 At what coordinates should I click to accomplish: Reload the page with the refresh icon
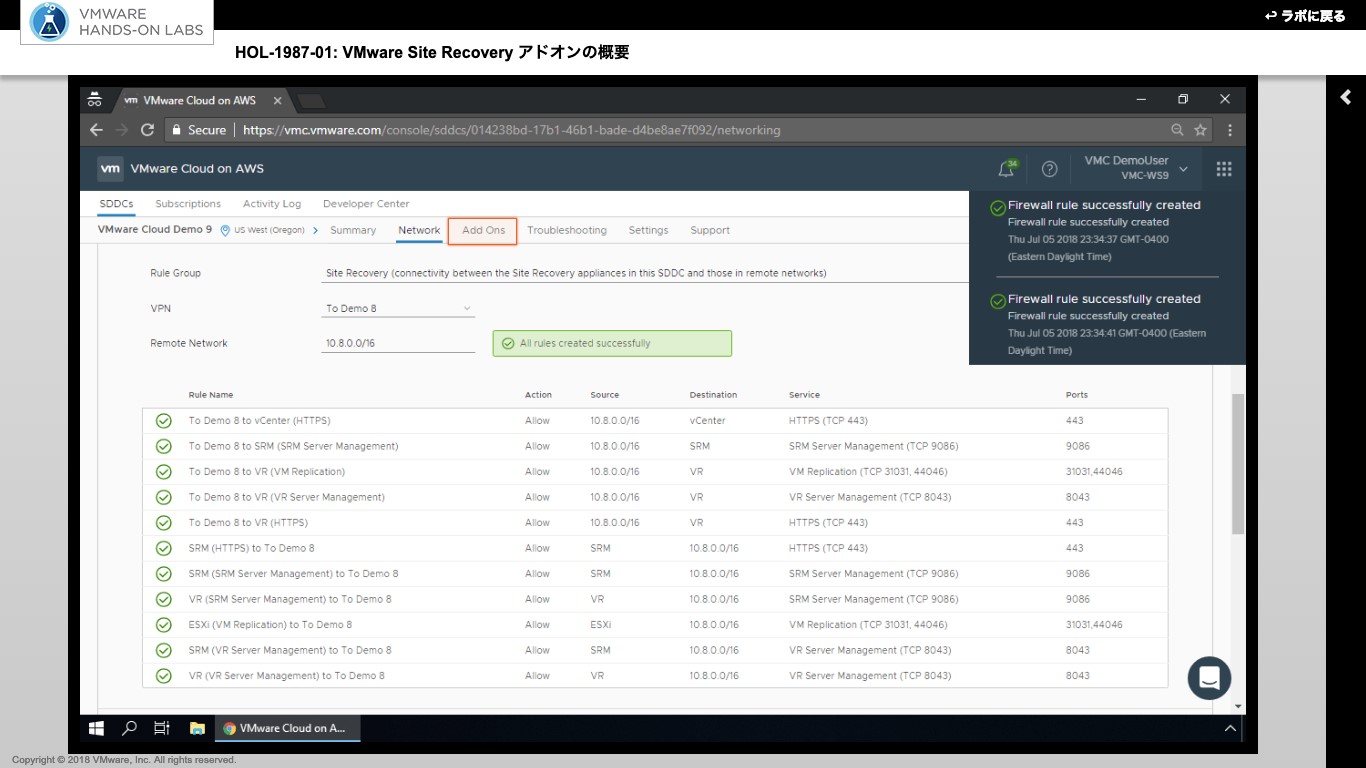coord(147,130)
